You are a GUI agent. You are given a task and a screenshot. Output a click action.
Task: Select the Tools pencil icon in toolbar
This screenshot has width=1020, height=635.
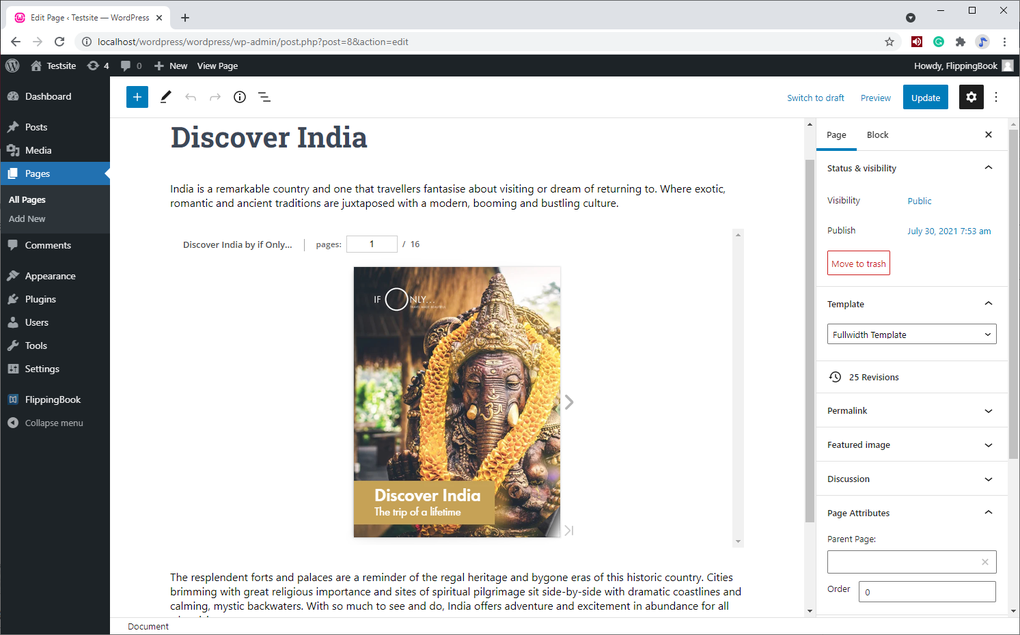[x=165, y=97]
